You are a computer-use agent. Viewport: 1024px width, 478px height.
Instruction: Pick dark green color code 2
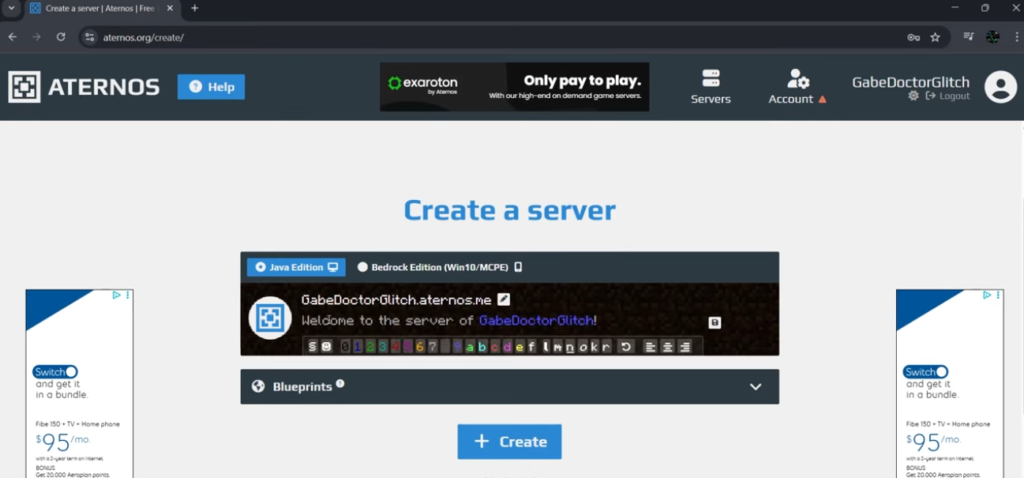tap(370, 347)
